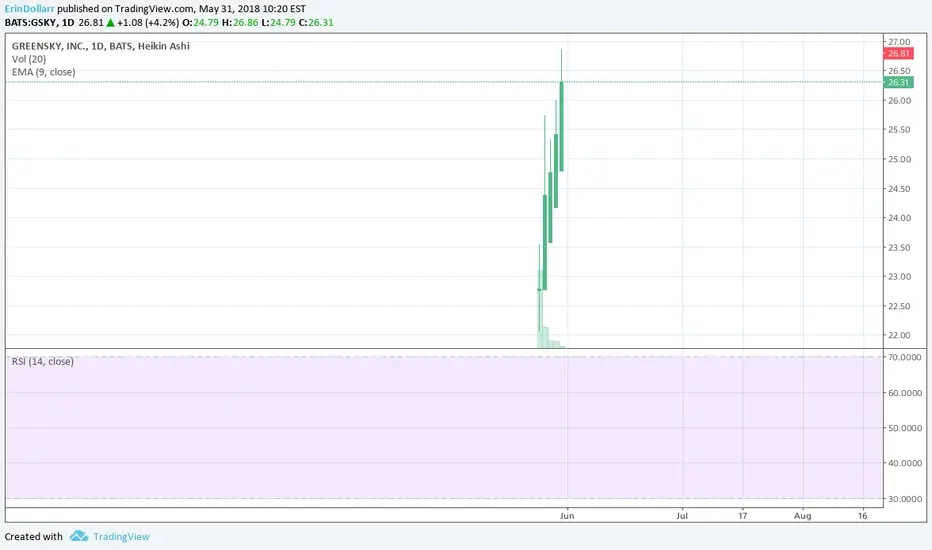Click the green up-arrow change indicator
The height and width of the screenshot is (550, 932).
(110, 23)
